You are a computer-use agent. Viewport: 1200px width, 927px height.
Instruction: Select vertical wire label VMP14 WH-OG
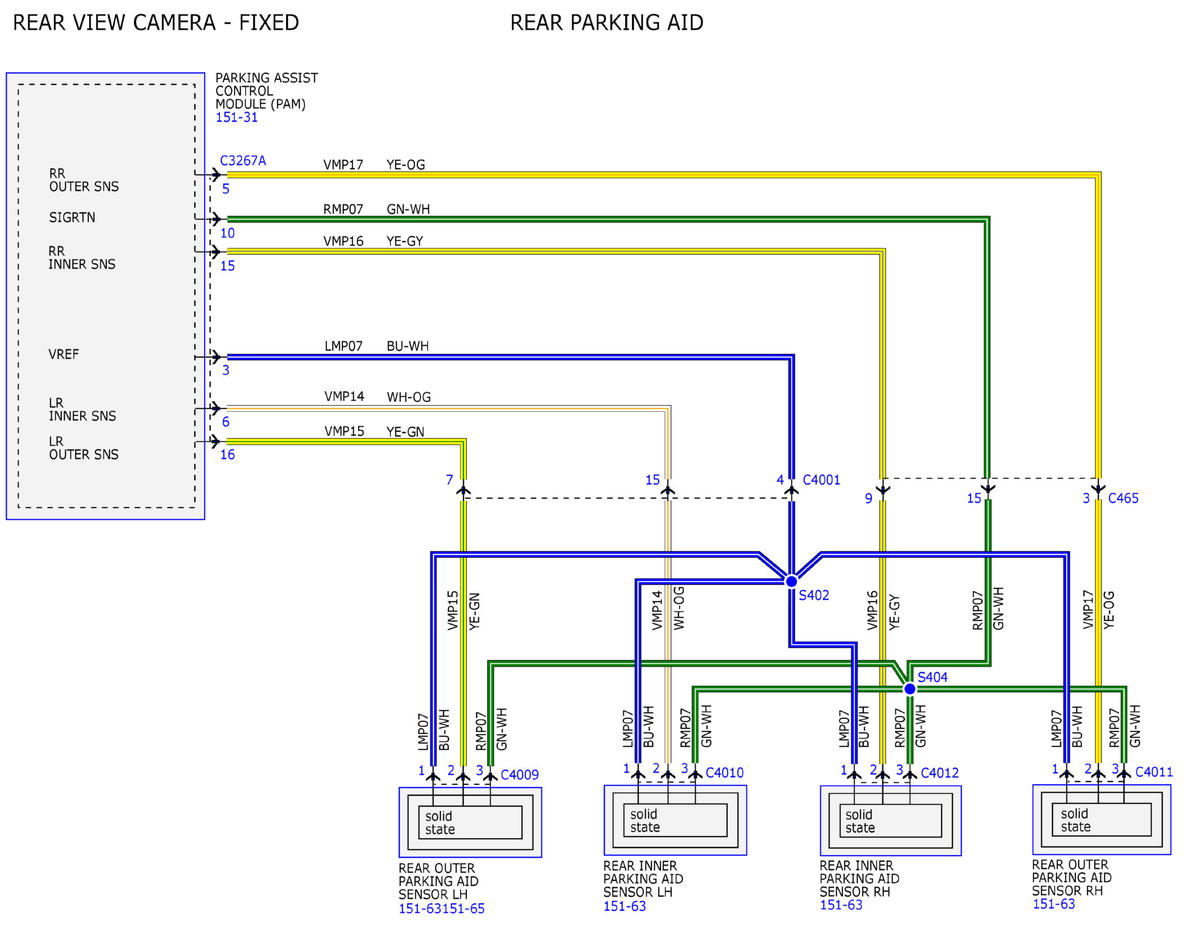(668, 609)
